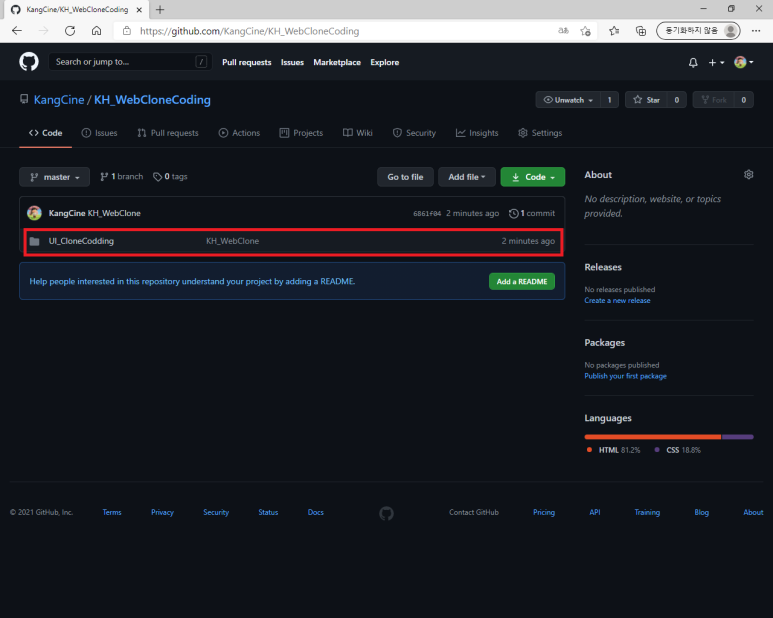This screenshot has width=773, height=618.
Task: Reload the page with refresh icon
Action: tap(70, 31)
